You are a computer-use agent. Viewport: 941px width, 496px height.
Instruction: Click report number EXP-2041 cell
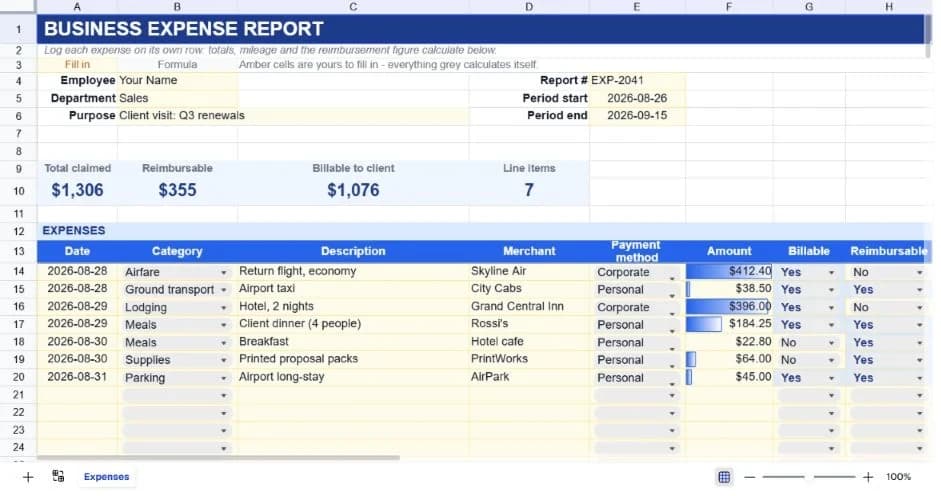pos(637,80)
